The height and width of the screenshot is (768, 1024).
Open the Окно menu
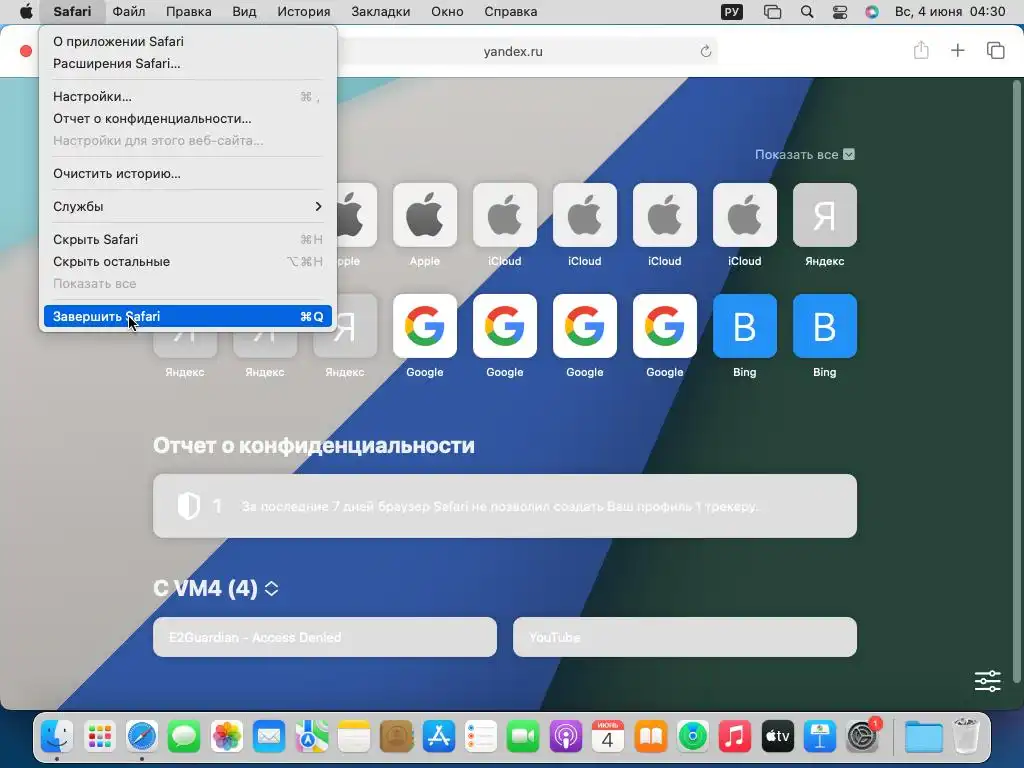coord(447,12)
